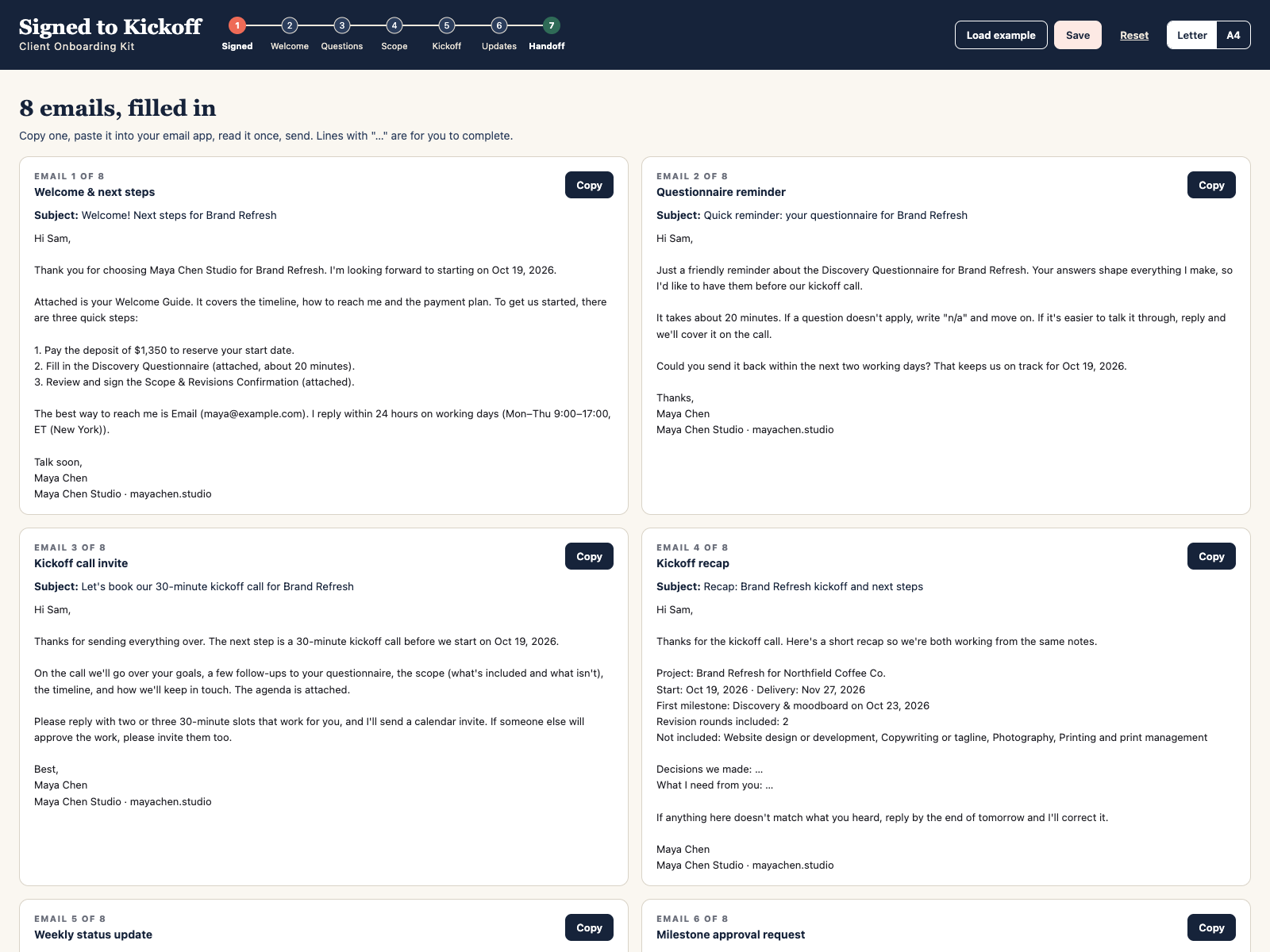Click the Kickoff call invite heading

(81, 563)
